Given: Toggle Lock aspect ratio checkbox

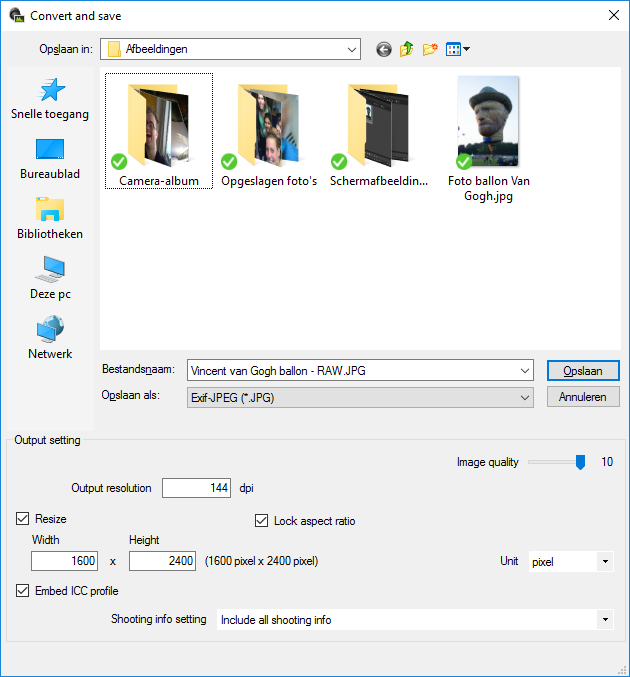Looking at the screenshot, I should (262, 521).
